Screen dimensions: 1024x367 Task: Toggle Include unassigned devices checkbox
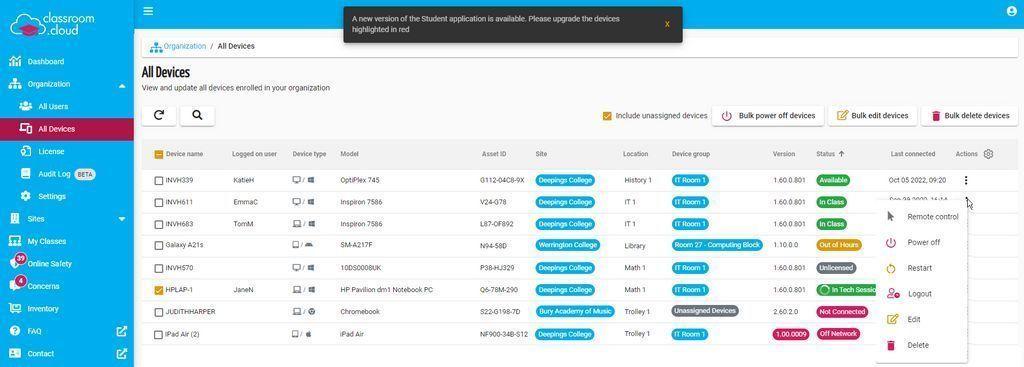pyautogui.click(x=607, y=116)
